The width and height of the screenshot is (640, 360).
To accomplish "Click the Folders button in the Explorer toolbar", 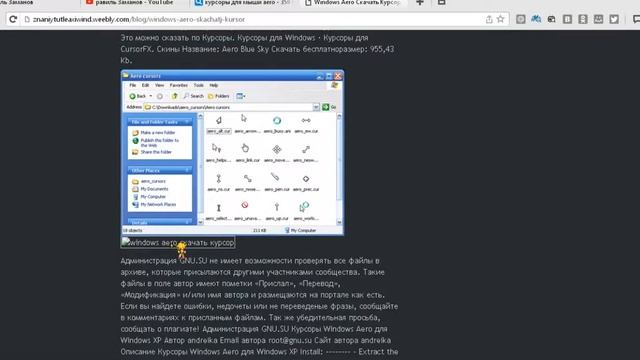I will [x=219, y=96].
